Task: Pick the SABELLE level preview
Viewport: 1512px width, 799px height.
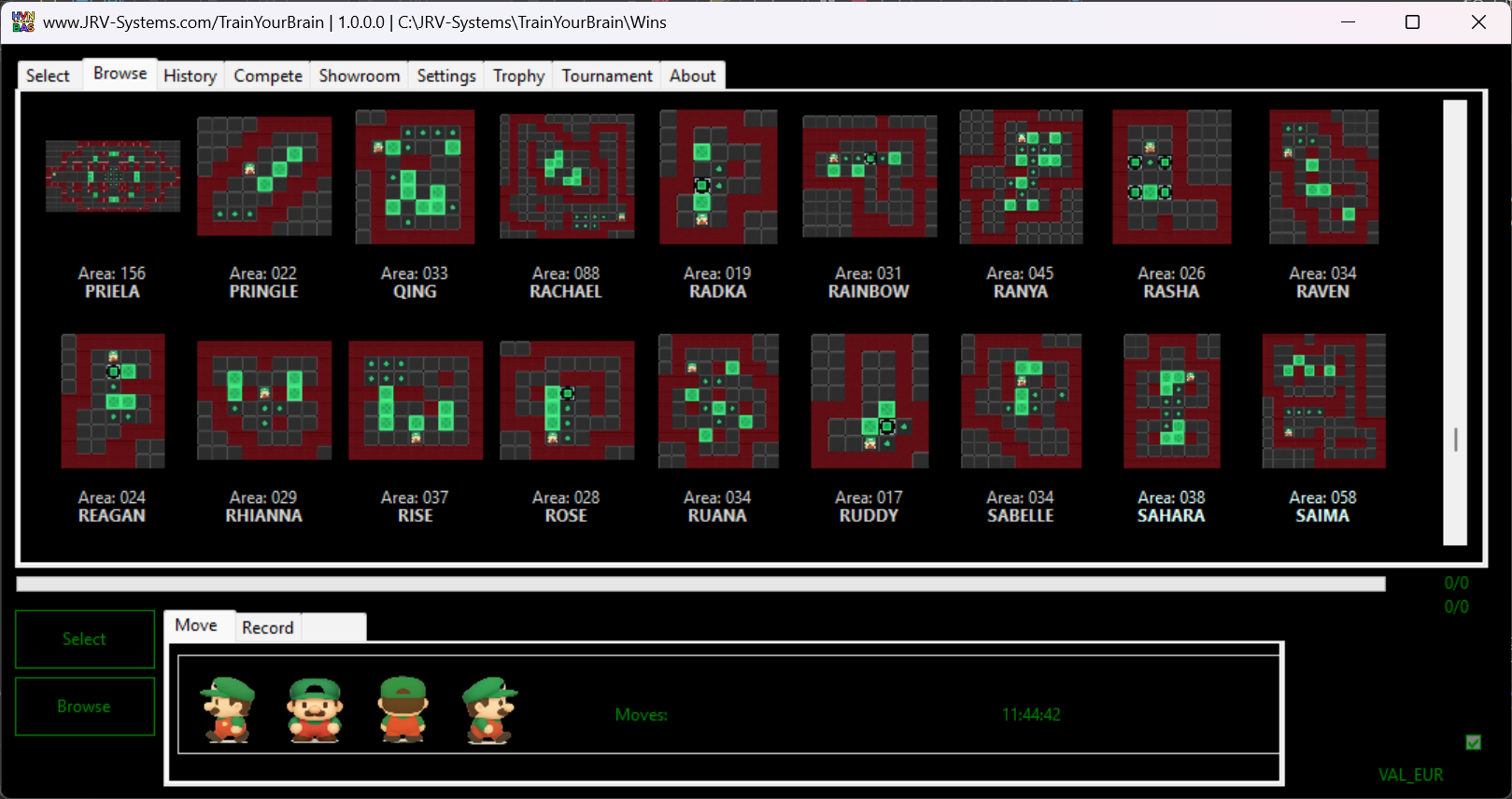Action: 1021,400
